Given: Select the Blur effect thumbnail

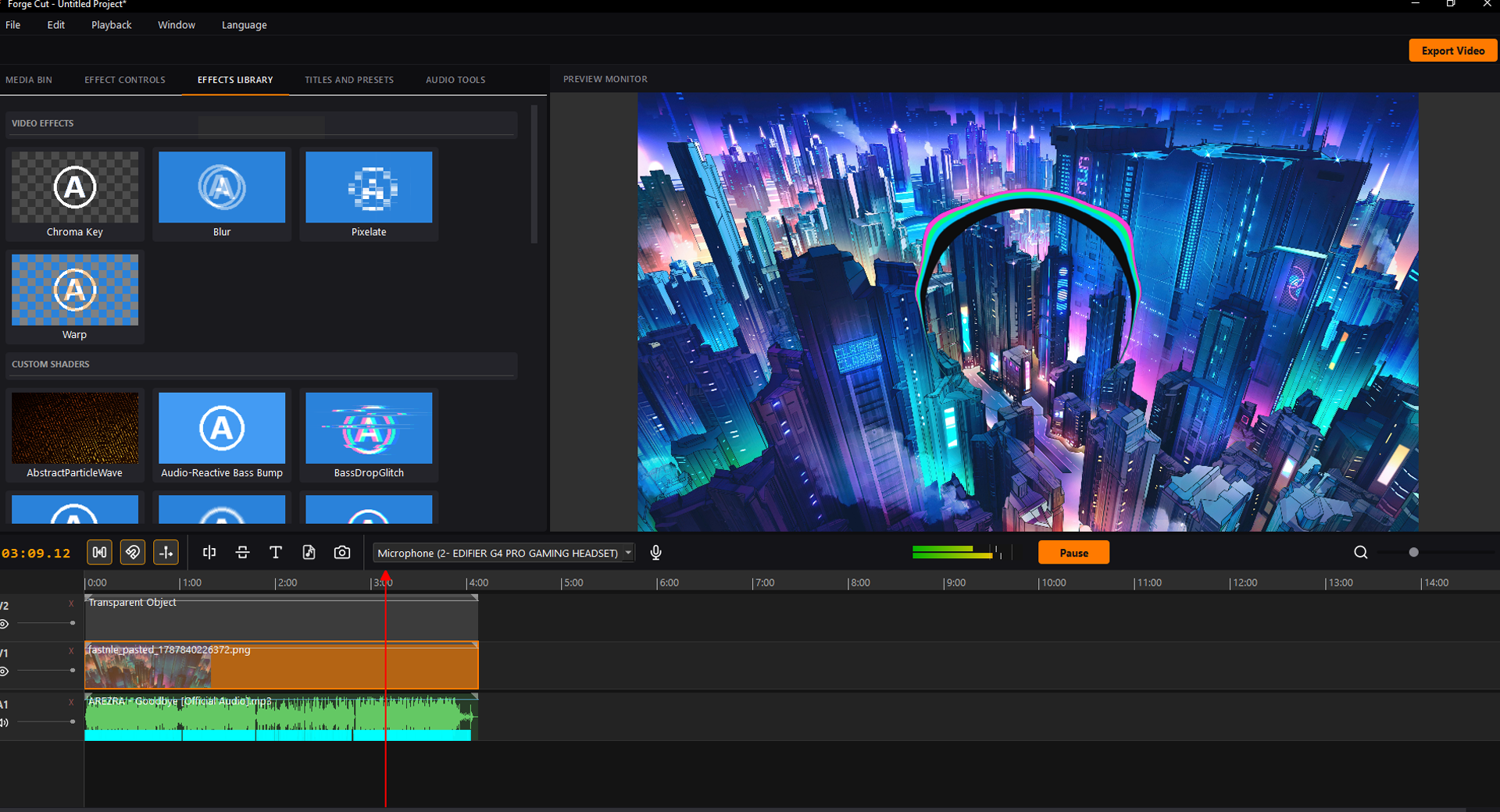Looking at the screenshot, I should (222, 194).
